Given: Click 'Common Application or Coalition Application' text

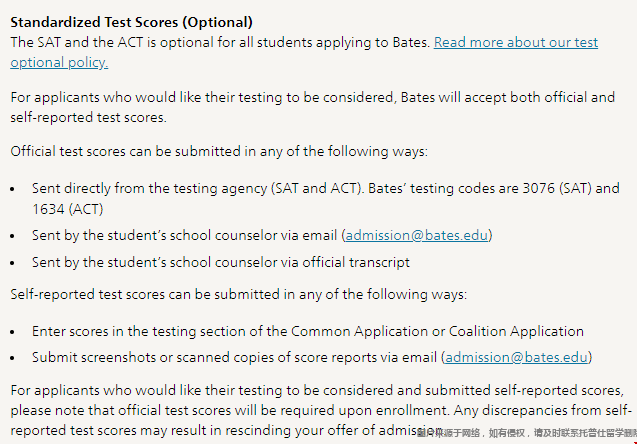Looking at the screenshot, I should 437,331.
